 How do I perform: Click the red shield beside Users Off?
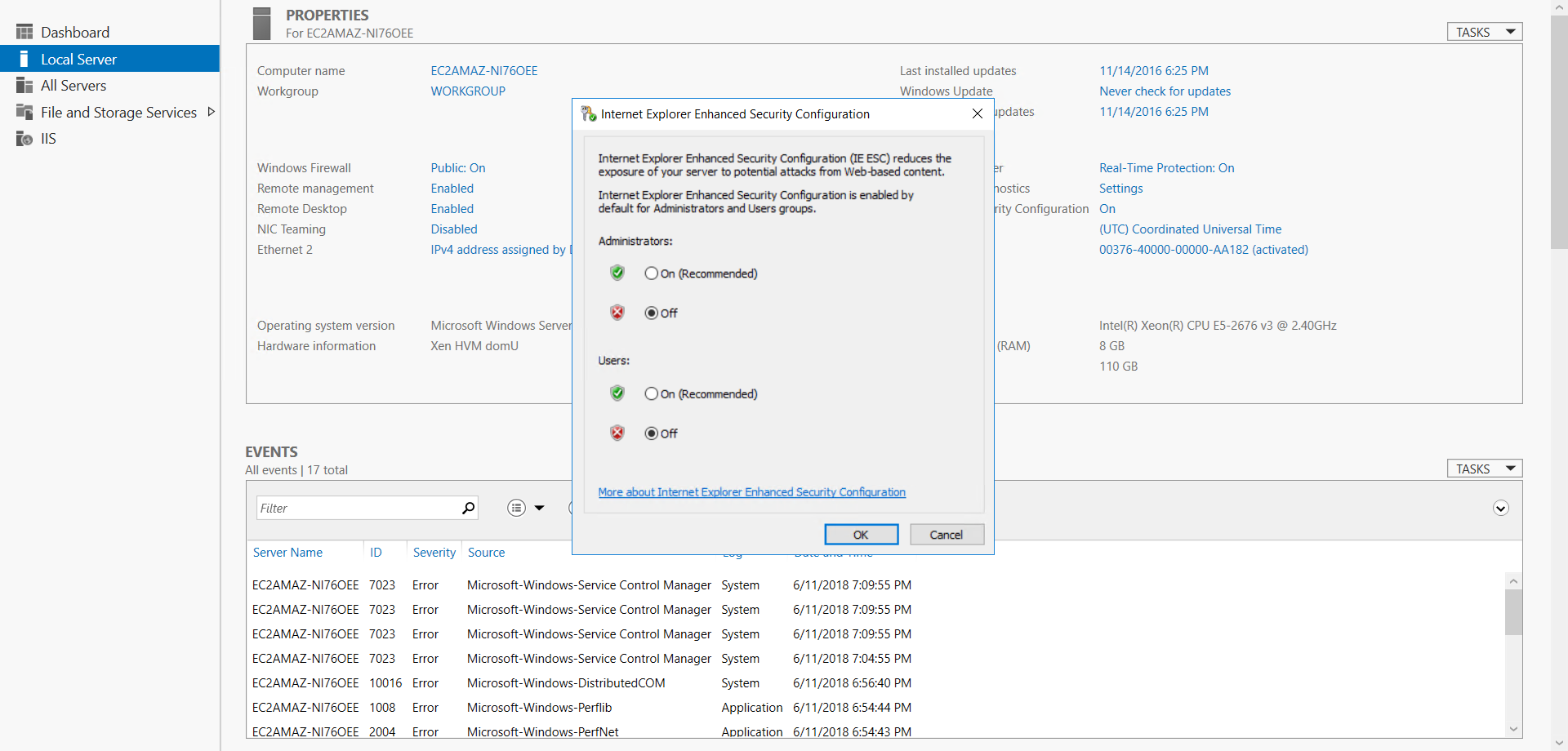(x=617, y=433)
